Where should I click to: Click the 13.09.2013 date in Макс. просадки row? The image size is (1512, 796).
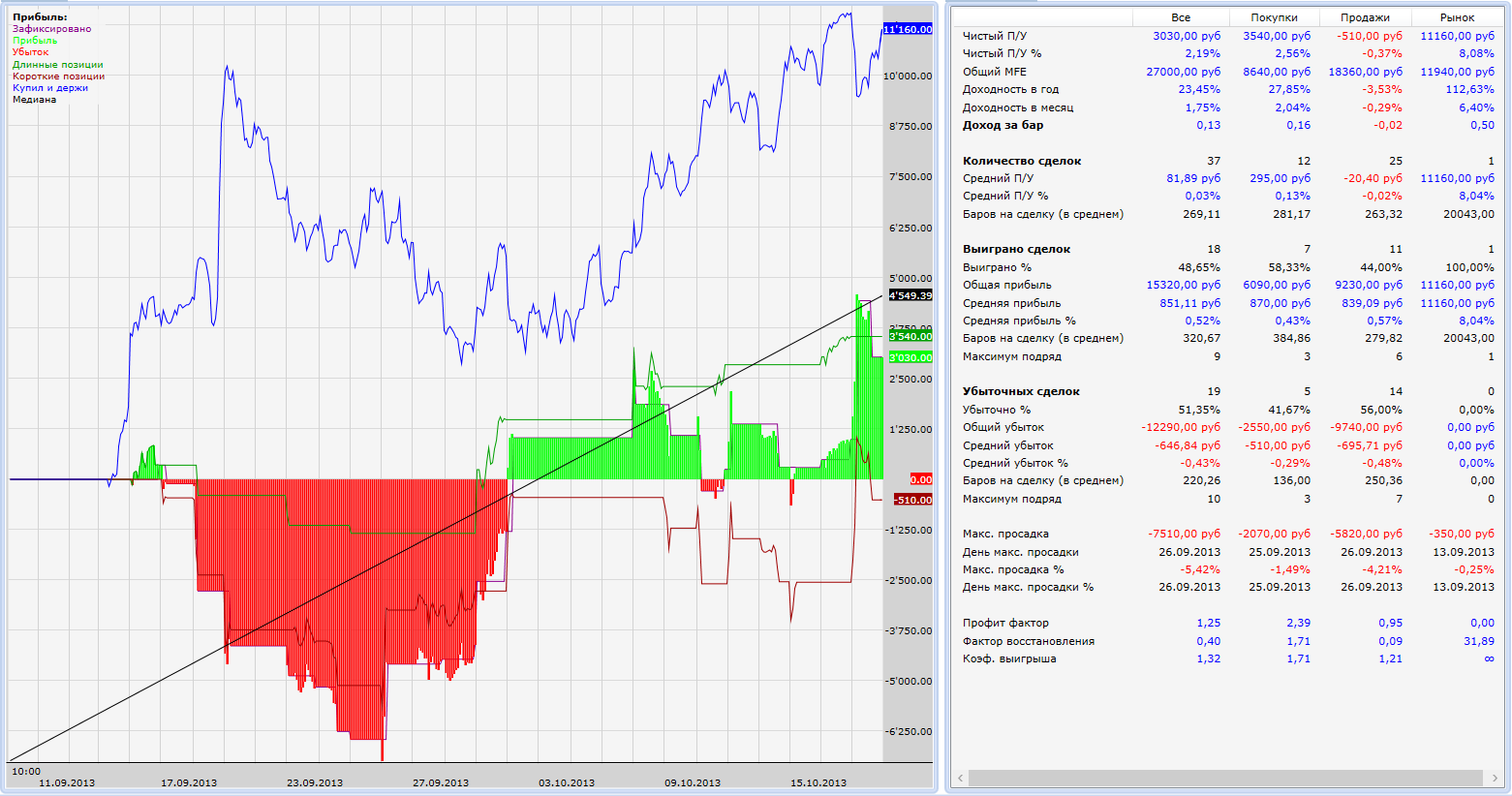(x=1466, y=552)
